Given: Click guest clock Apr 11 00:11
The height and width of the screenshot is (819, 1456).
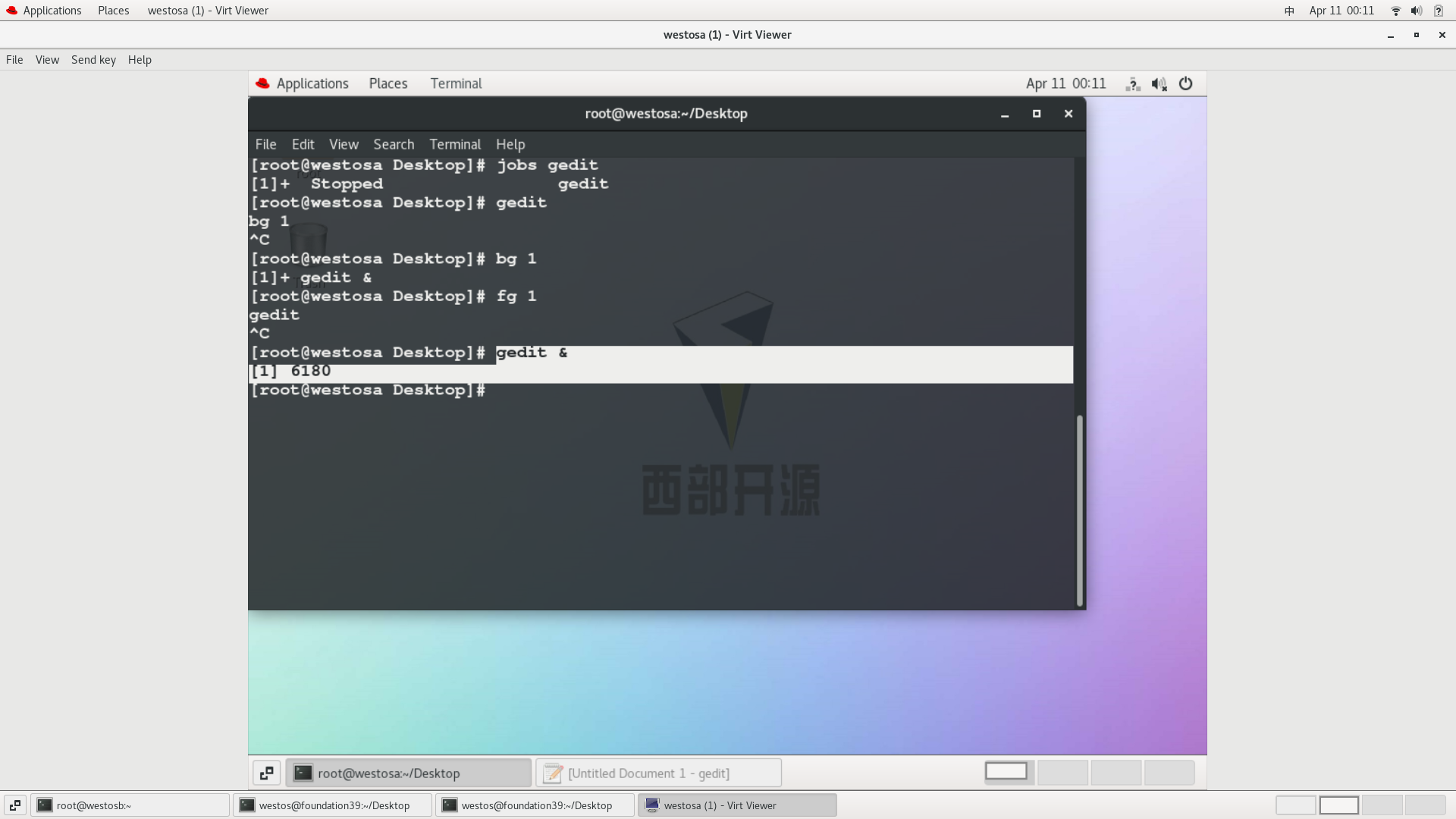Looking at the screenshot, I should click(1065, 83).
